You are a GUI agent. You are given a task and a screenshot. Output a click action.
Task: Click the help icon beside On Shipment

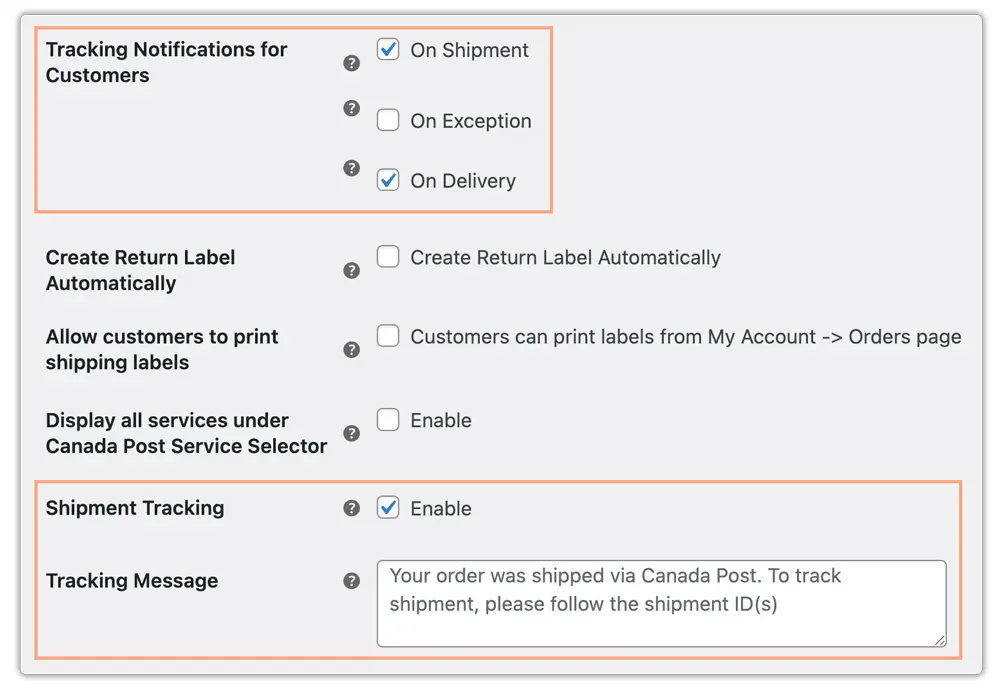tap(351, 63)
